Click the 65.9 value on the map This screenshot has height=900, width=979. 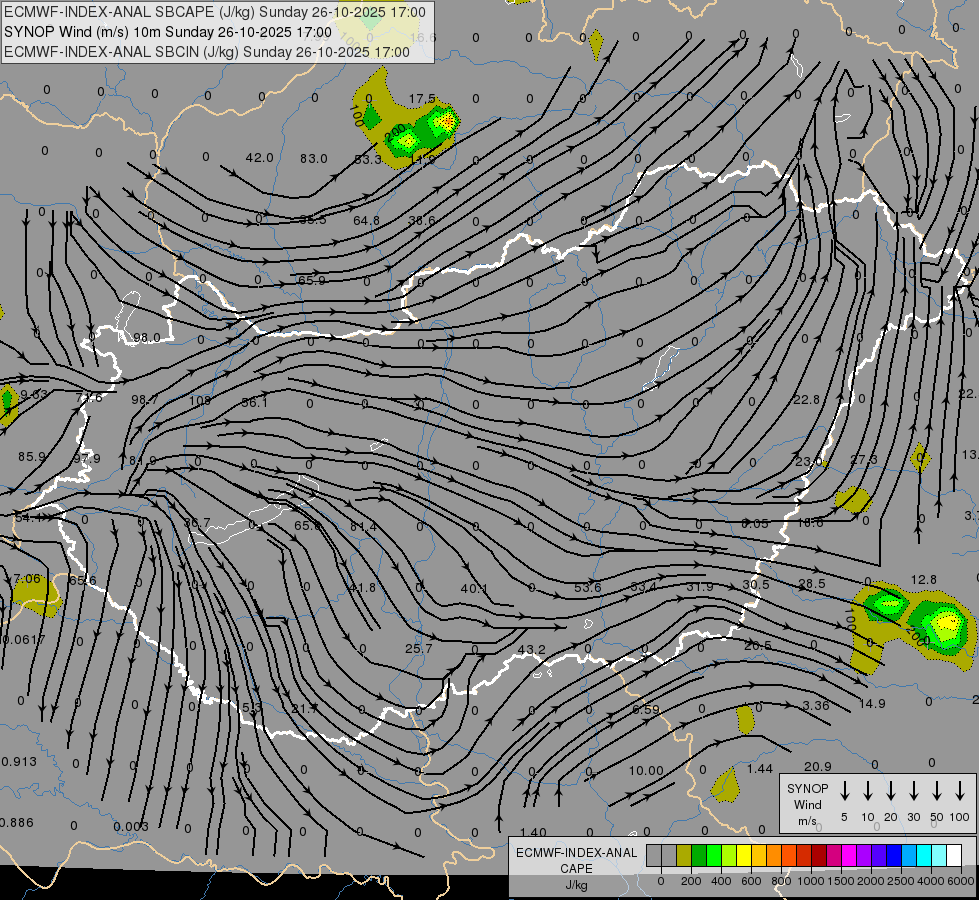coord(312,280)
